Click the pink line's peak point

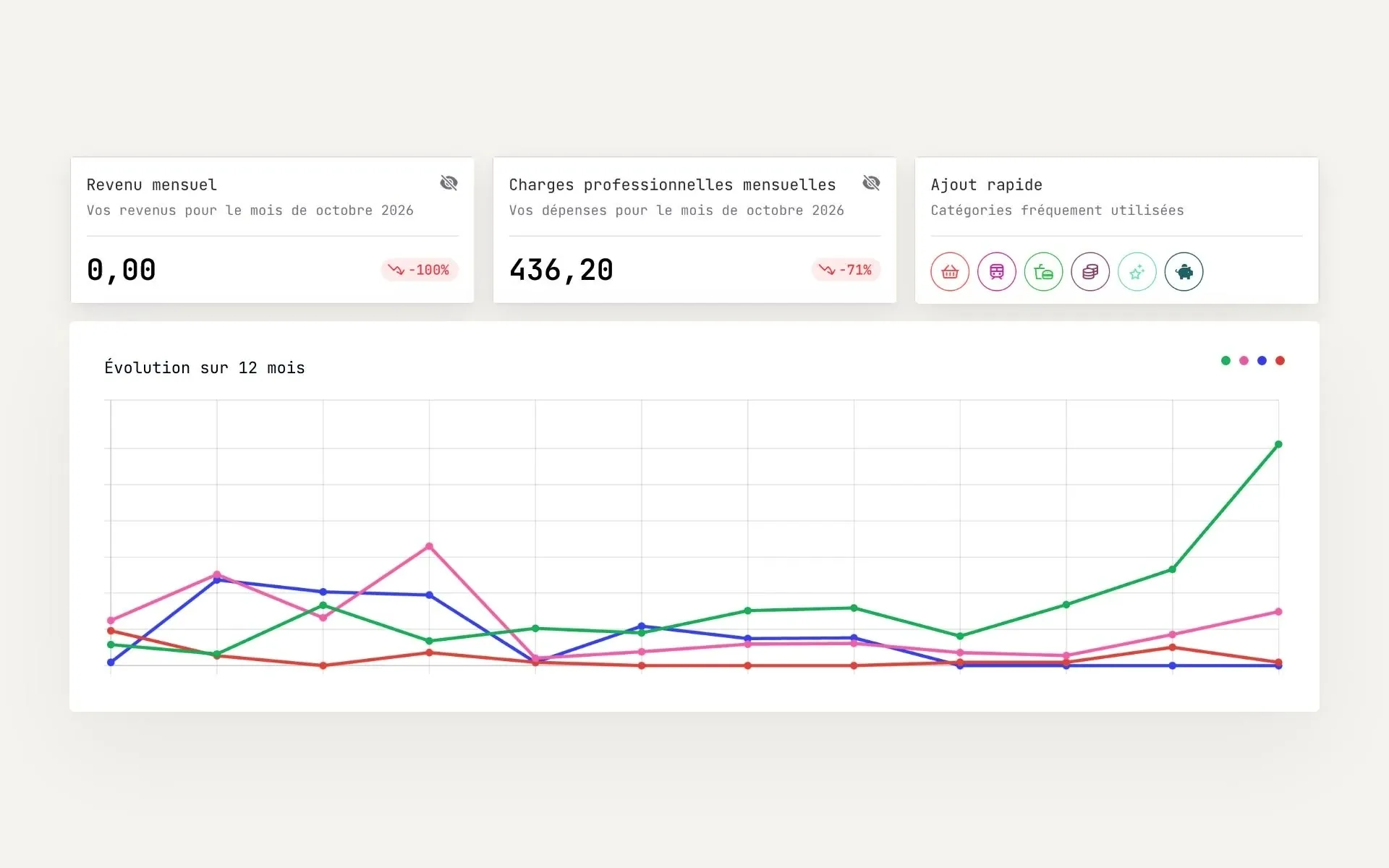[x=429, y=546]
